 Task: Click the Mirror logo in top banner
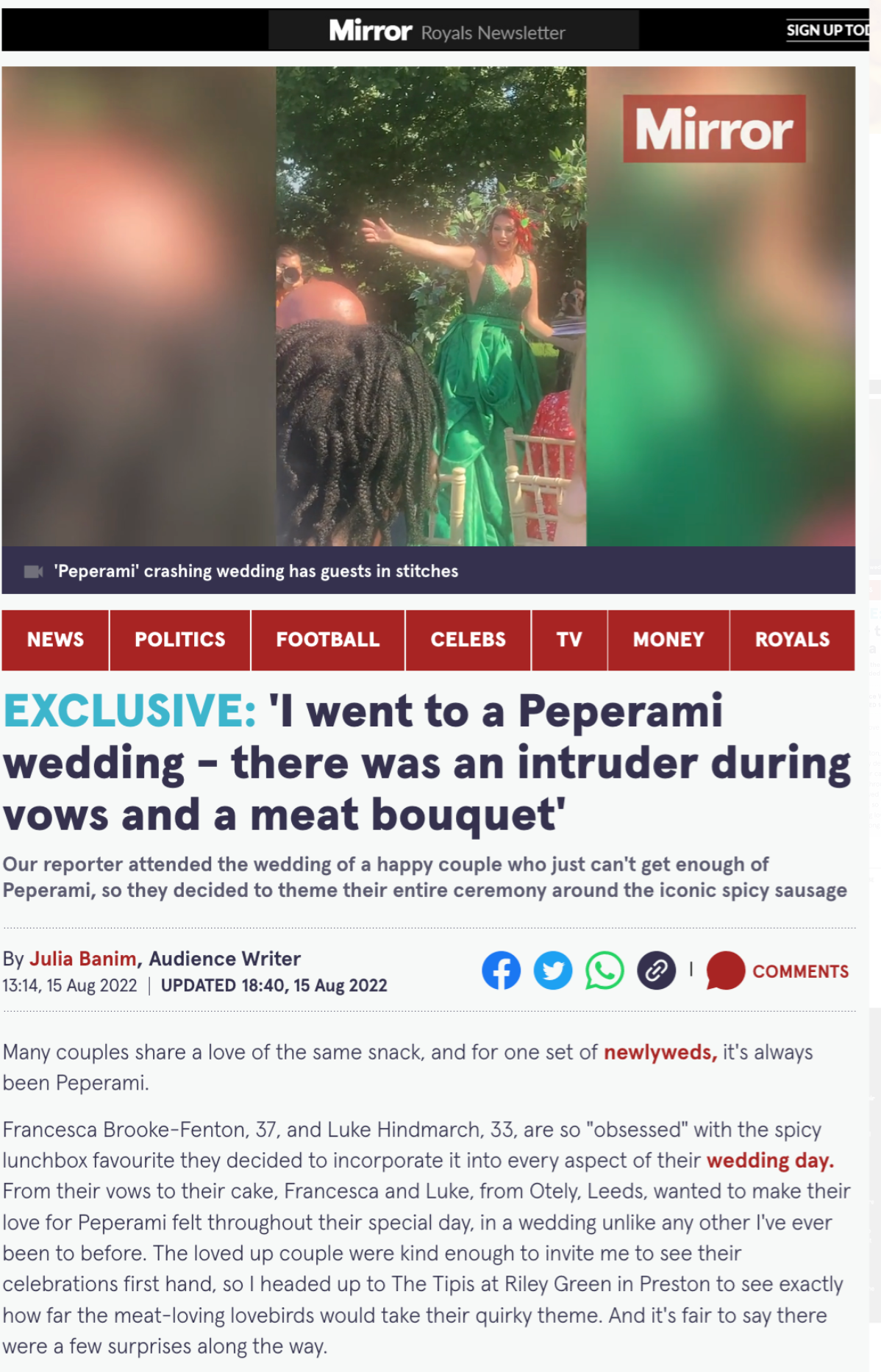[370, 31]
